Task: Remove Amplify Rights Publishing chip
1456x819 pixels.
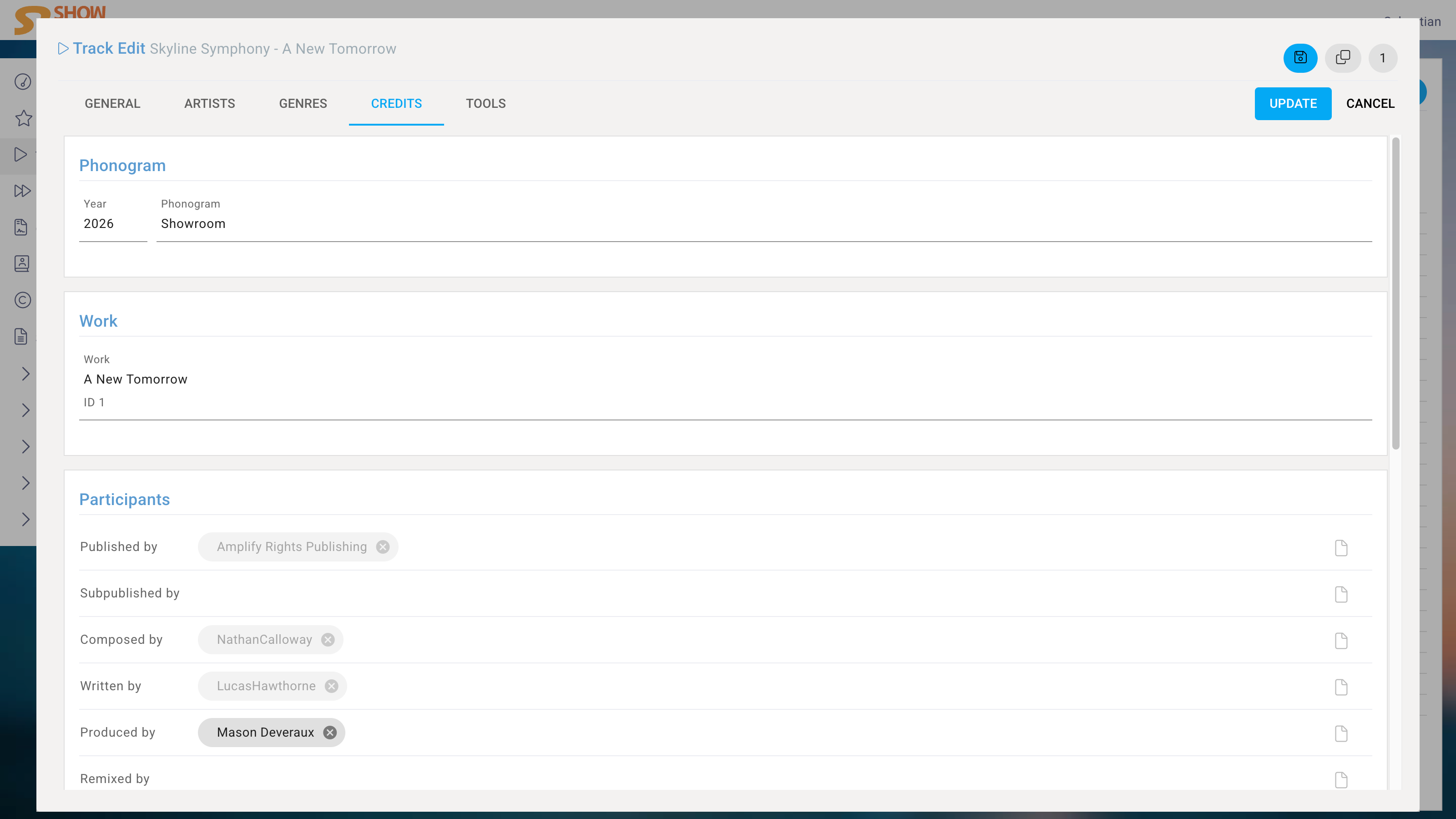Action: pyautogui.click(x=383, y=546)
